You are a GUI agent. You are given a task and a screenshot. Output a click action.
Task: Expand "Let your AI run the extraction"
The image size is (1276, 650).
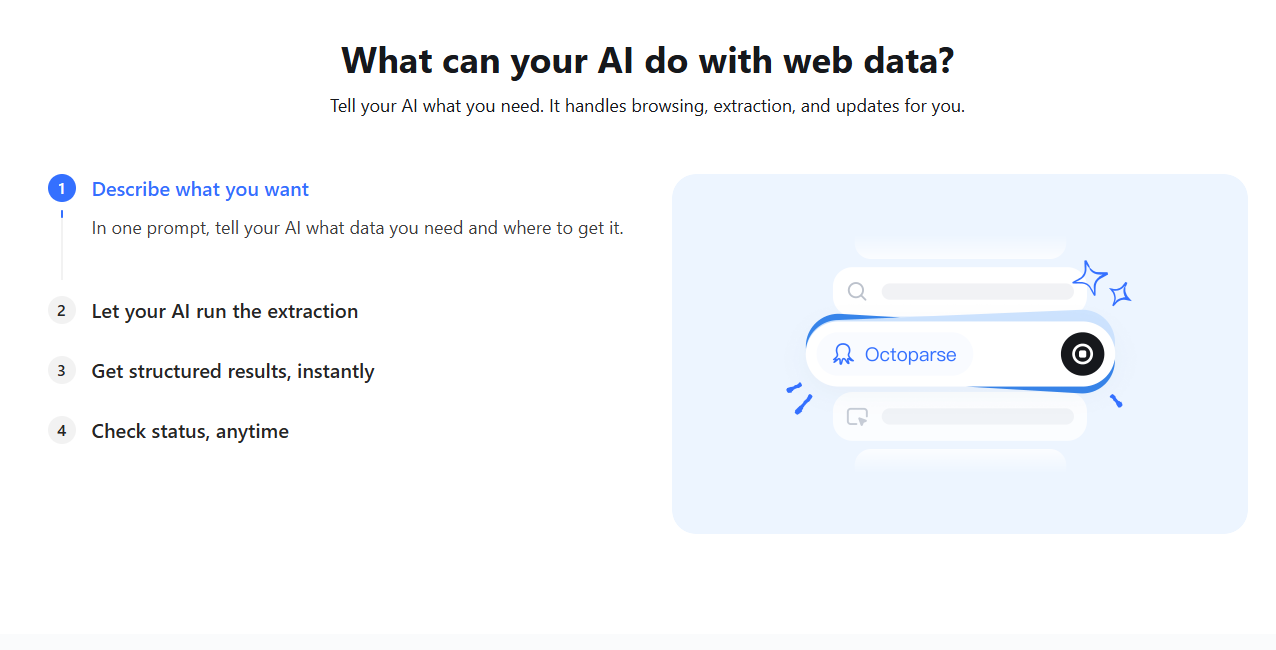(x=224, y=311)
